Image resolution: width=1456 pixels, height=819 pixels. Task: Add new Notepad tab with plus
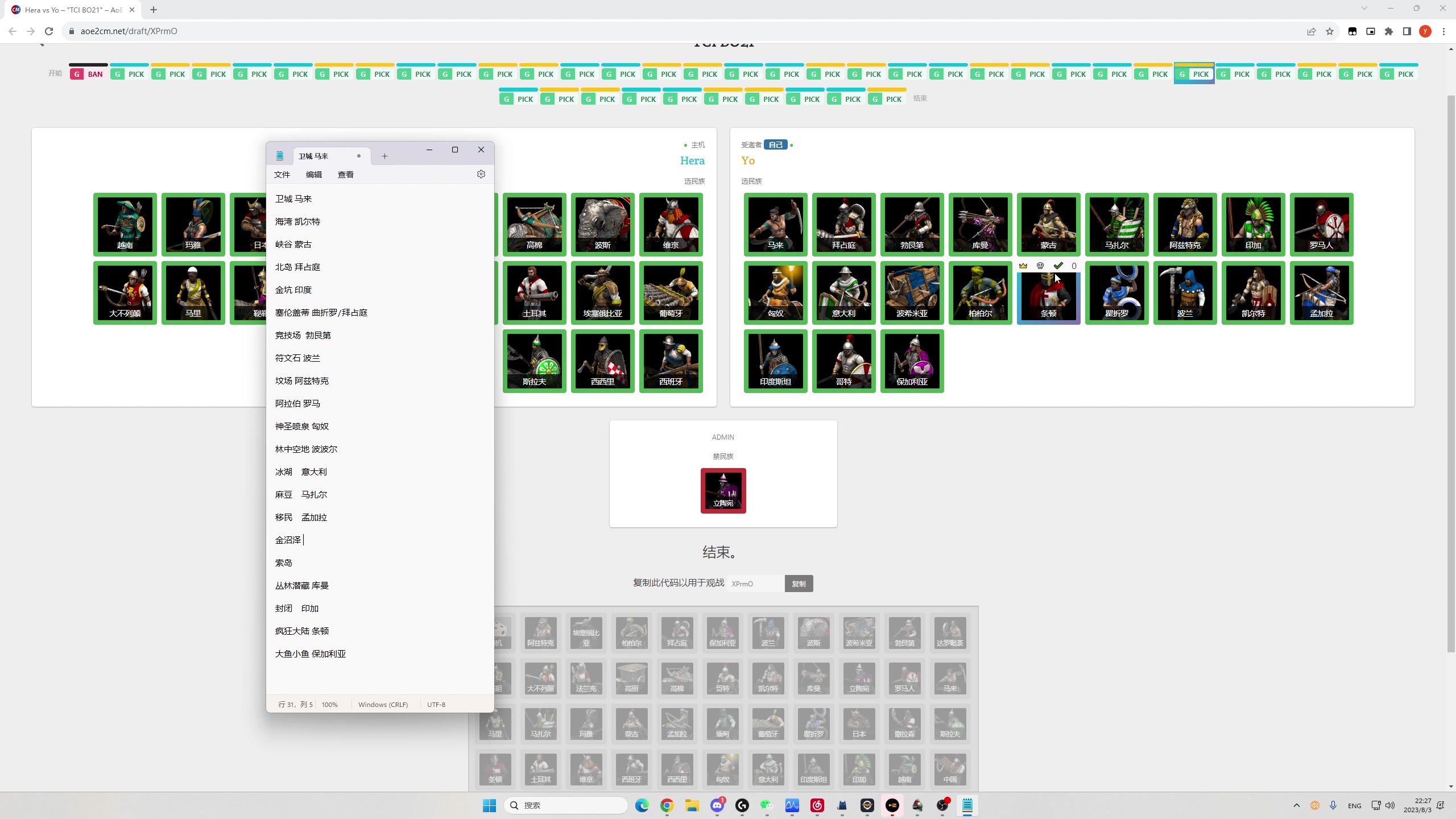pos(384,156)
